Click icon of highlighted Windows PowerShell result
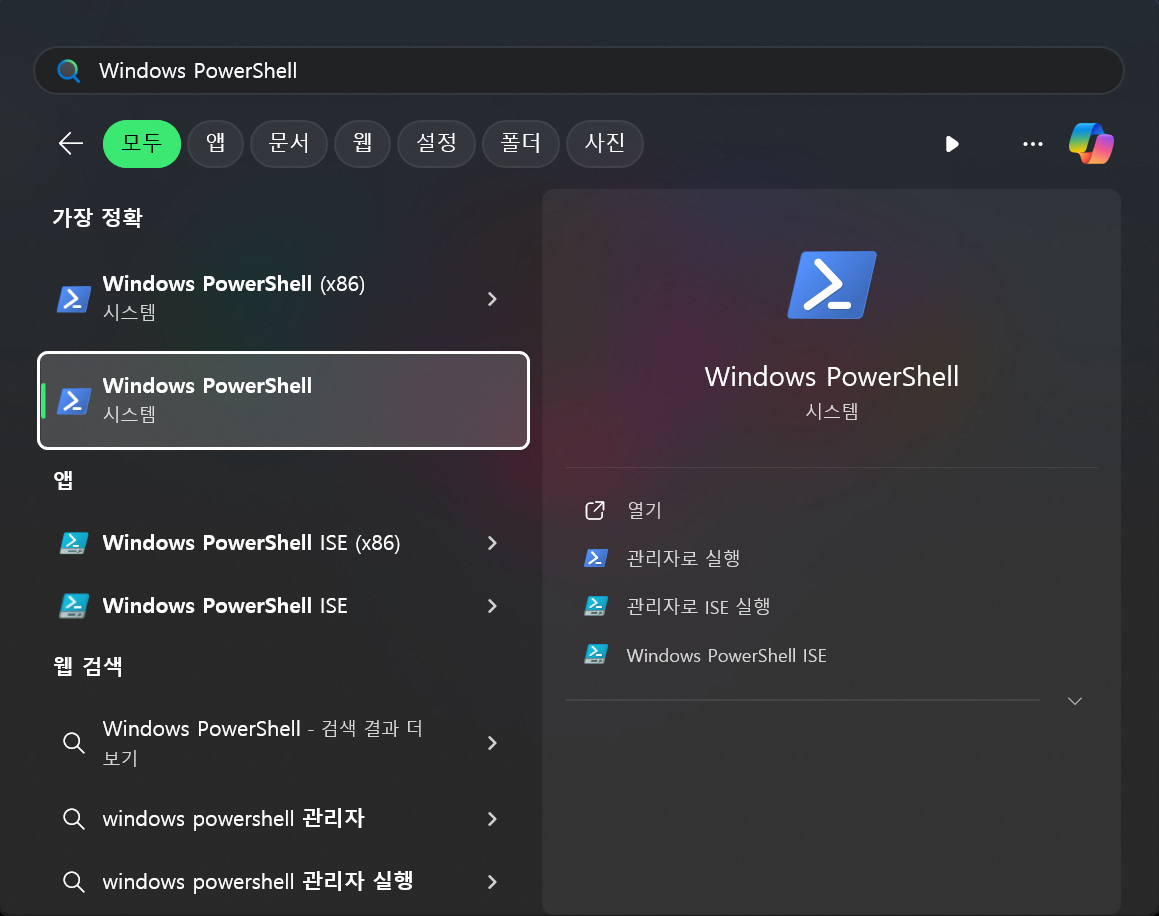The height and width of the screenshot is (916, 1159). click(x=74, y=401)
